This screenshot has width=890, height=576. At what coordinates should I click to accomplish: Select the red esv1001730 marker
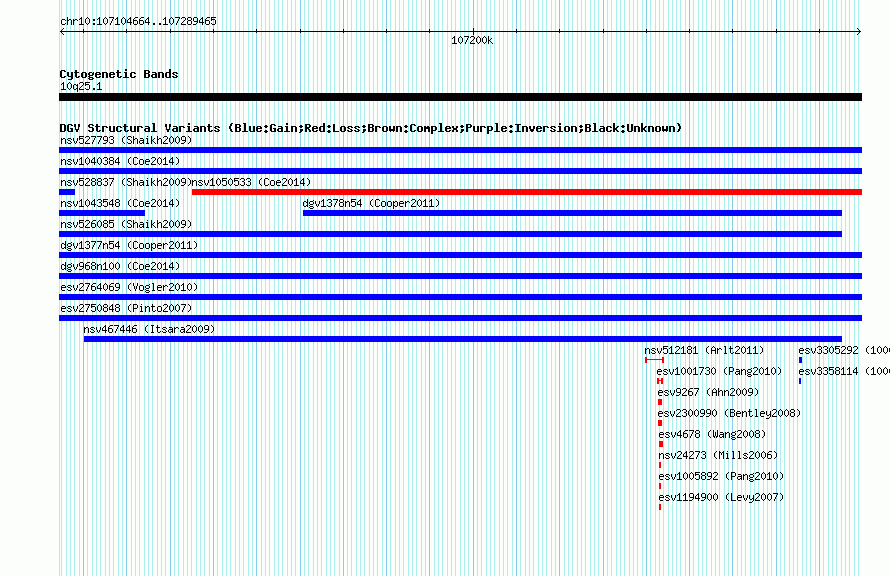[660, 381]
